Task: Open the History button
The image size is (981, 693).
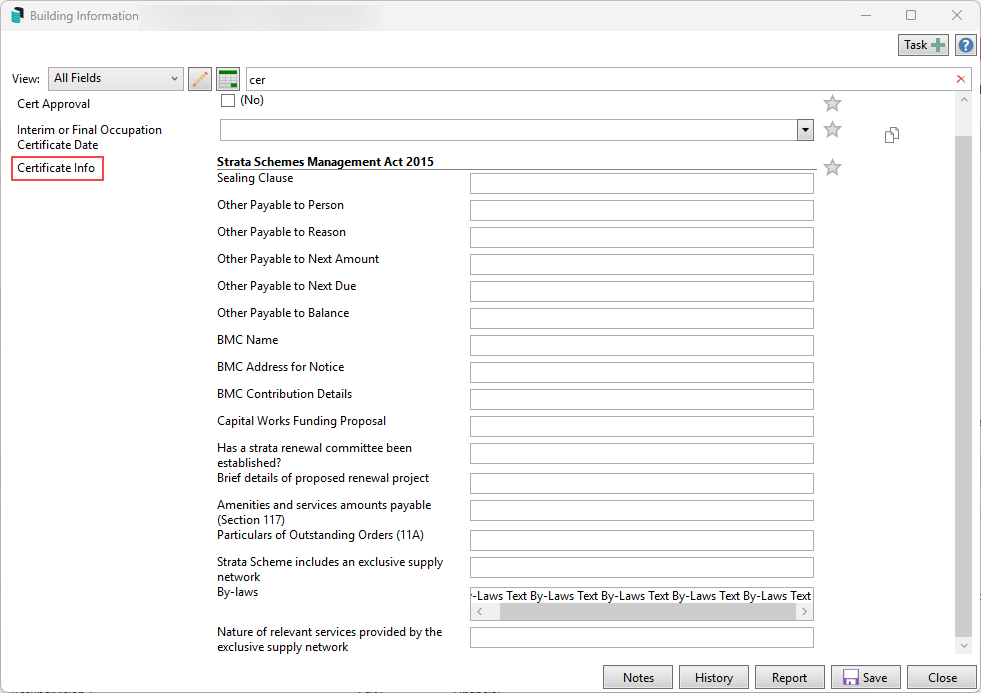Action: coord(713,677)
